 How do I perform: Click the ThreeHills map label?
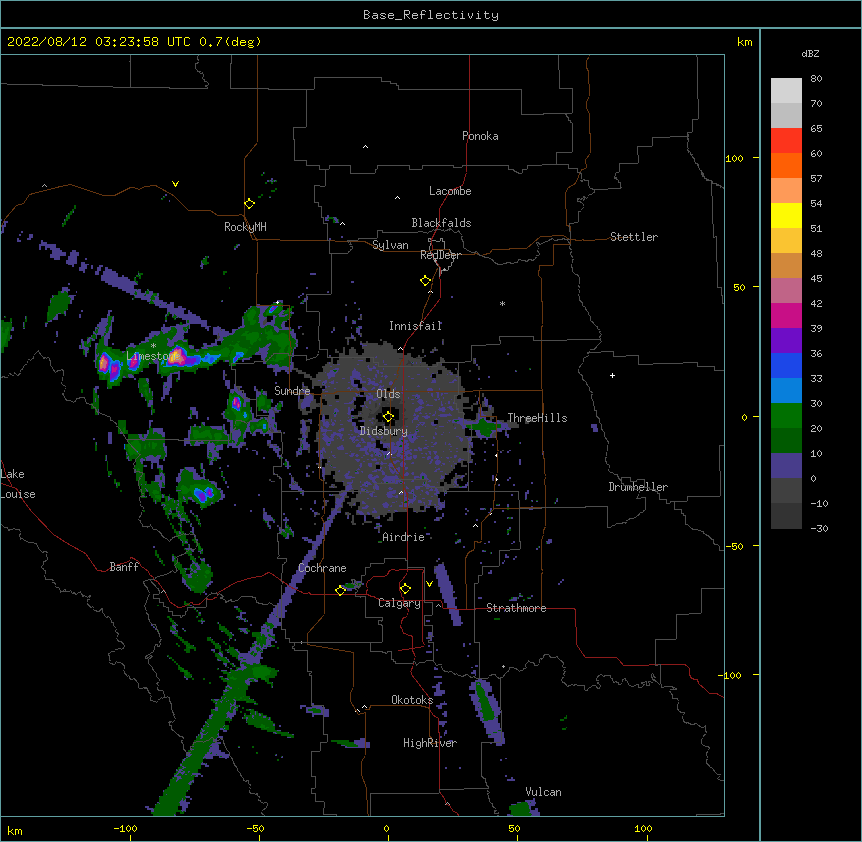[537, 418]
